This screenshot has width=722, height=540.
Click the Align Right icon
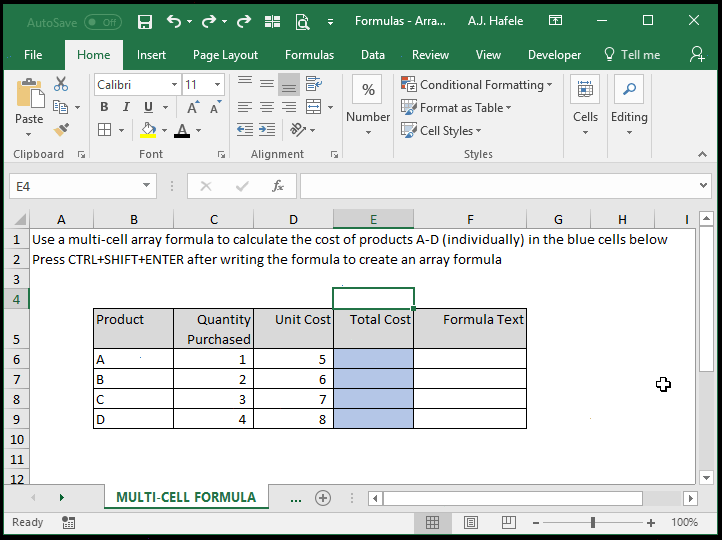[x=289, y=107]
